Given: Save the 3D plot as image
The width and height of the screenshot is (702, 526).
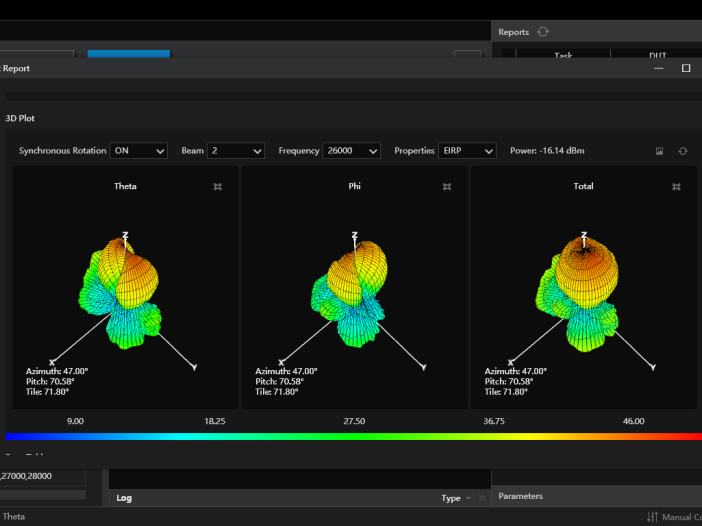Looking at the screenshot, I should [660, 151].
